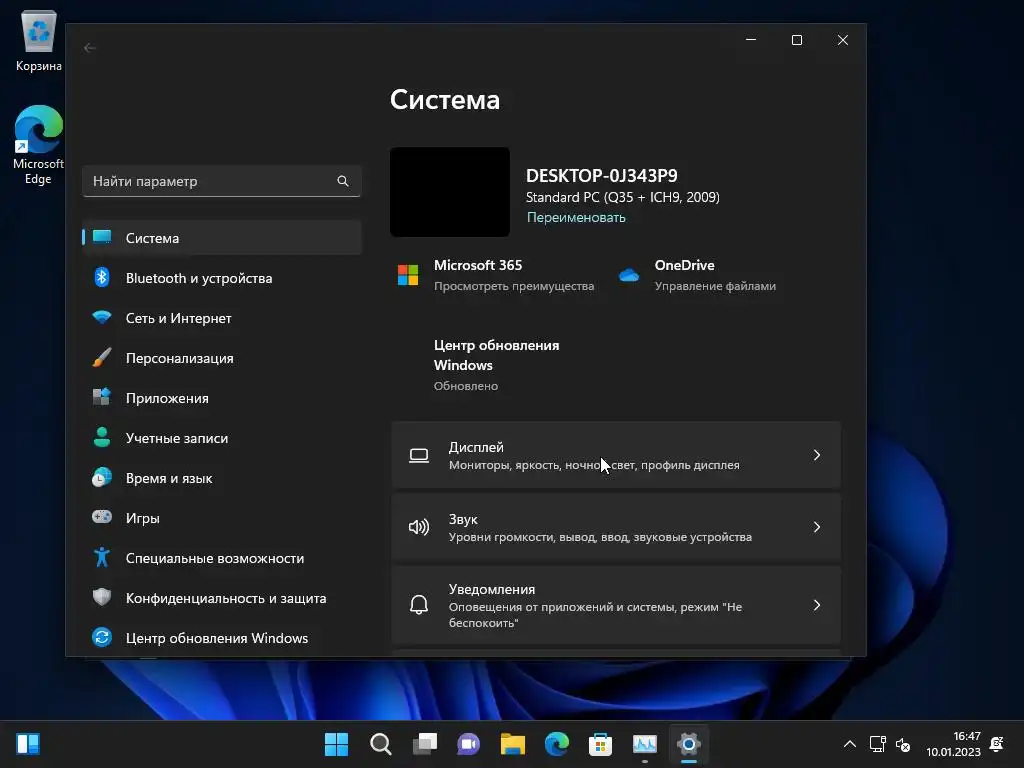Launch Microsoft Edge from taskbar
1024x768 pixels.
(557, 744)
